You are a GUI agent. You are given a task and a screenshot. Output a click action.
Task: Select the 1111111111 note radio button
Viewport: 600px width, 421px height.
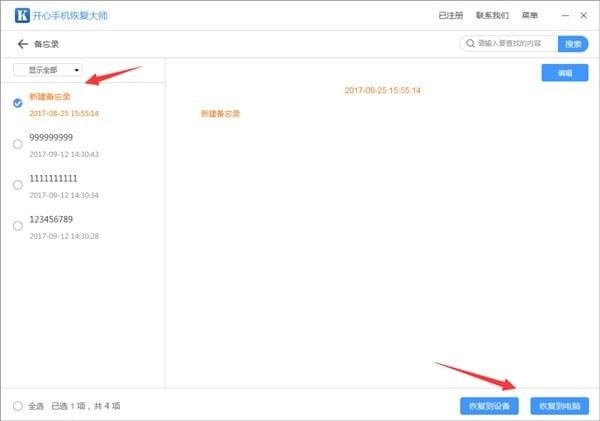(18, 185)
